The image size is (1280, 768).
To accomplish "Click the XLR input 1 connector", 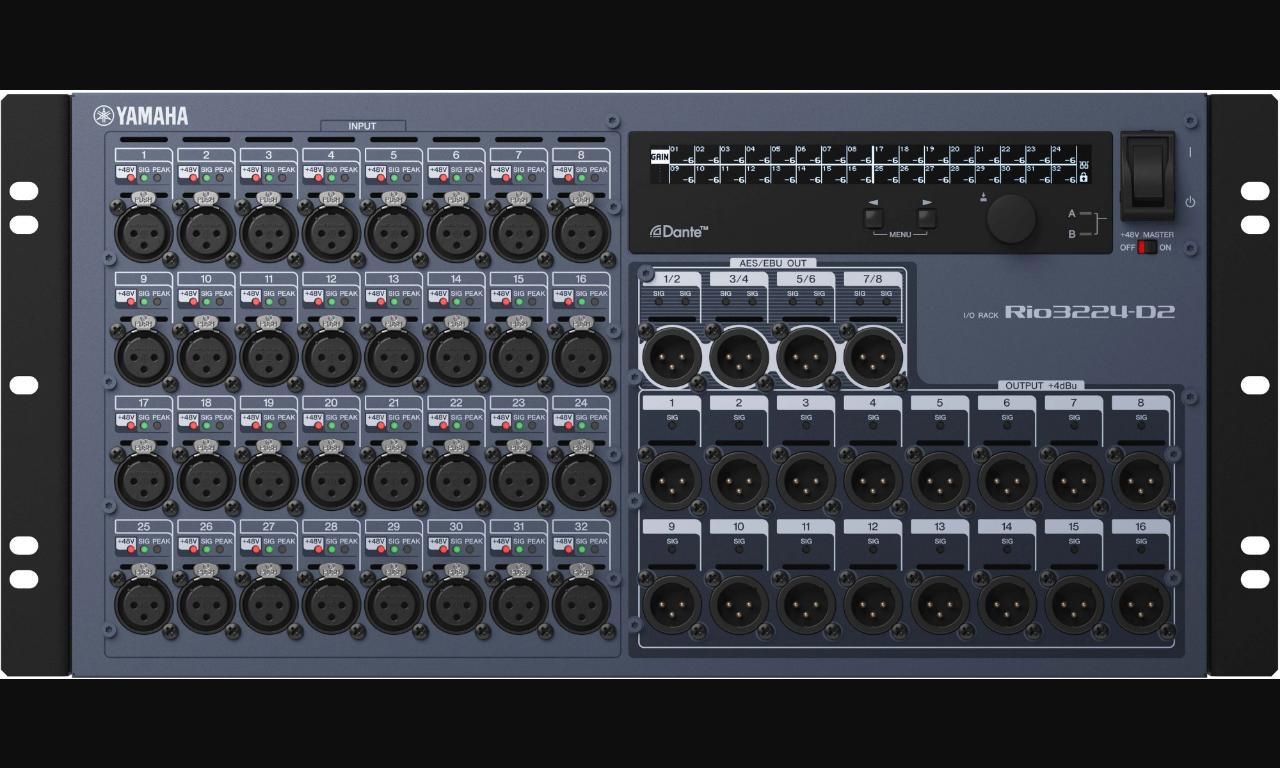I will [144, 233].
